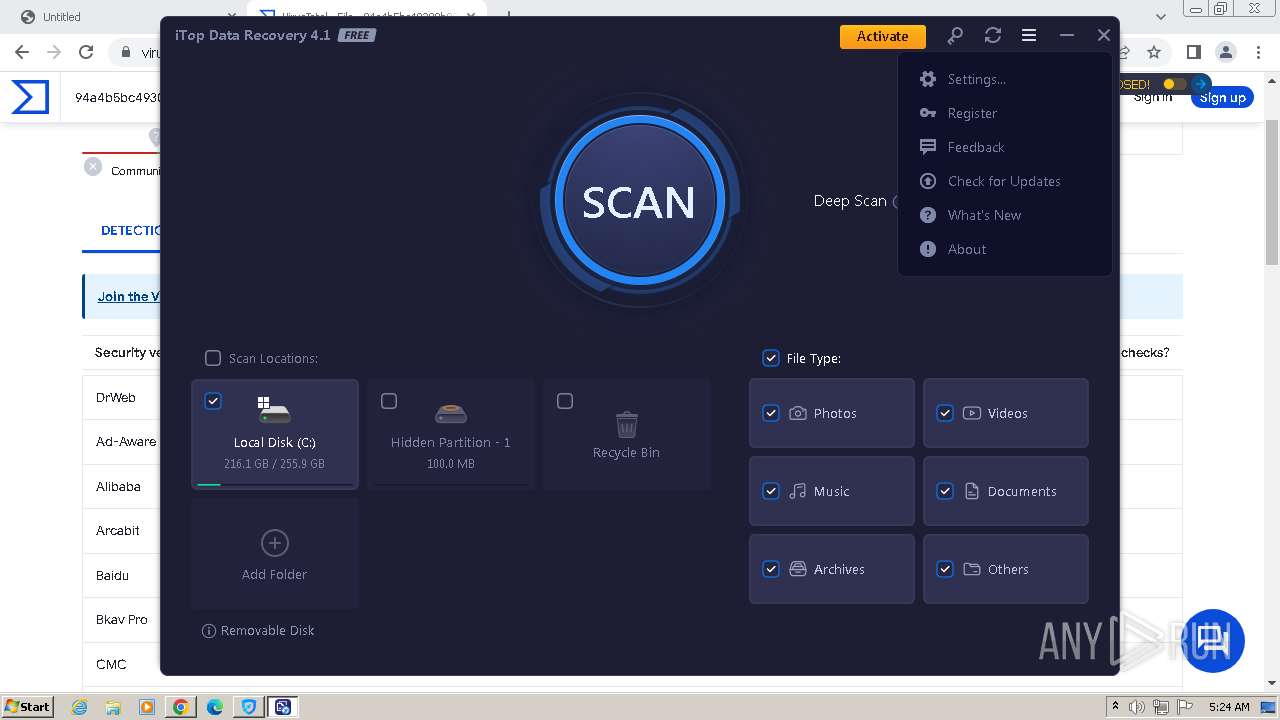
Task: Open the DETECTION tab in VirusTotal page
Action: [x=130, y=230]
